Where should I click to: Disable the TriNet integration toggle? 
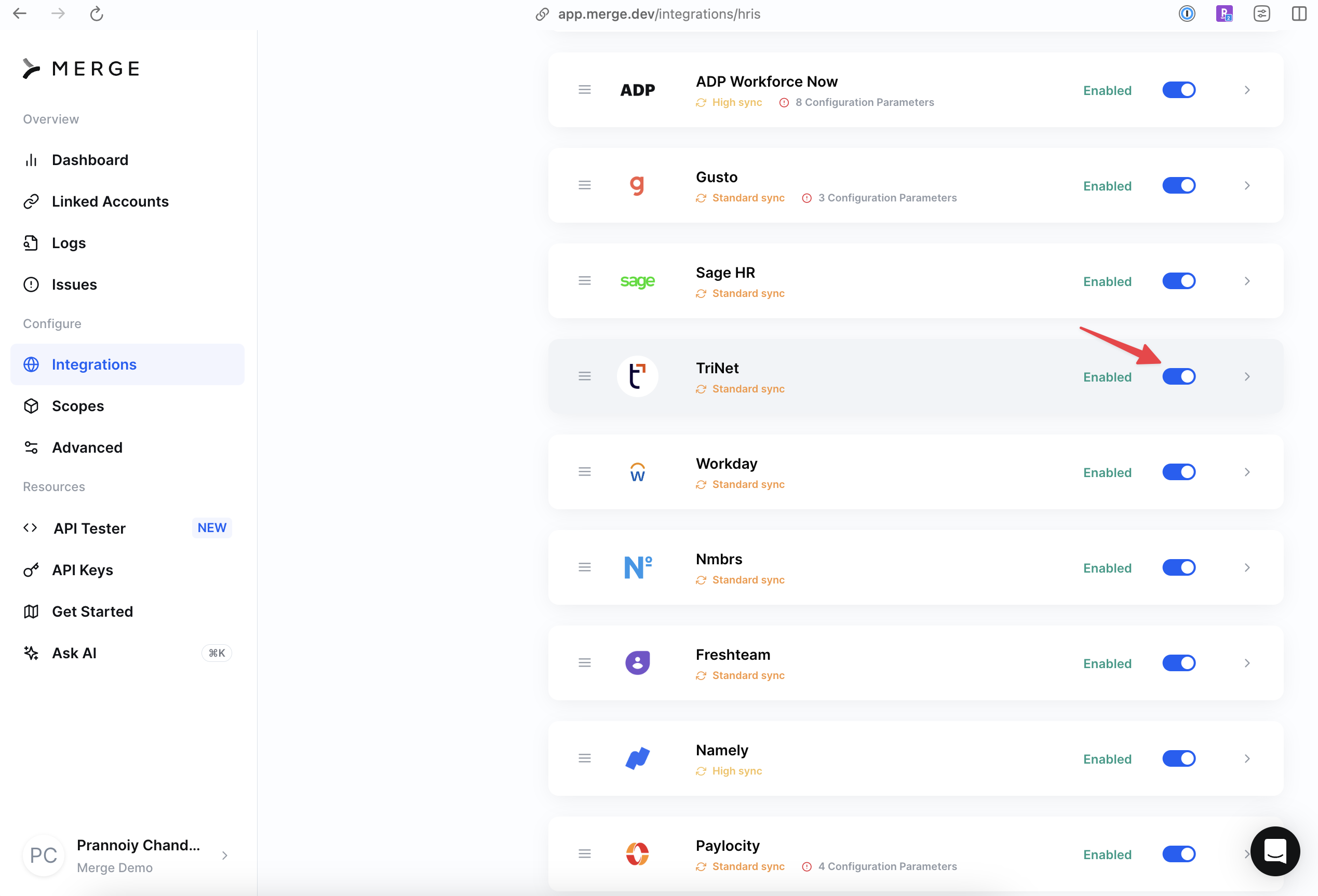pos(1178,376)
